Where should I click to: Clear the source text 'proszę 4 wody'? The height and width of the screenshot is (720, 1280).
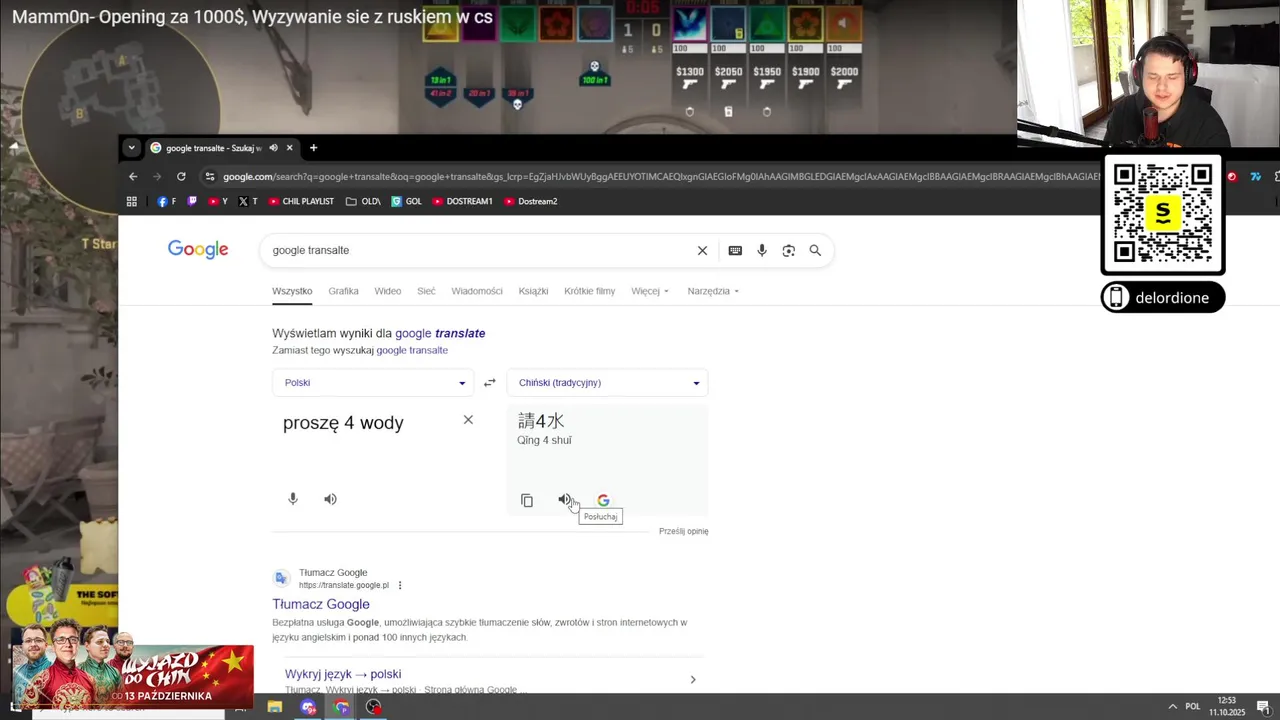[x=468, y=420]
